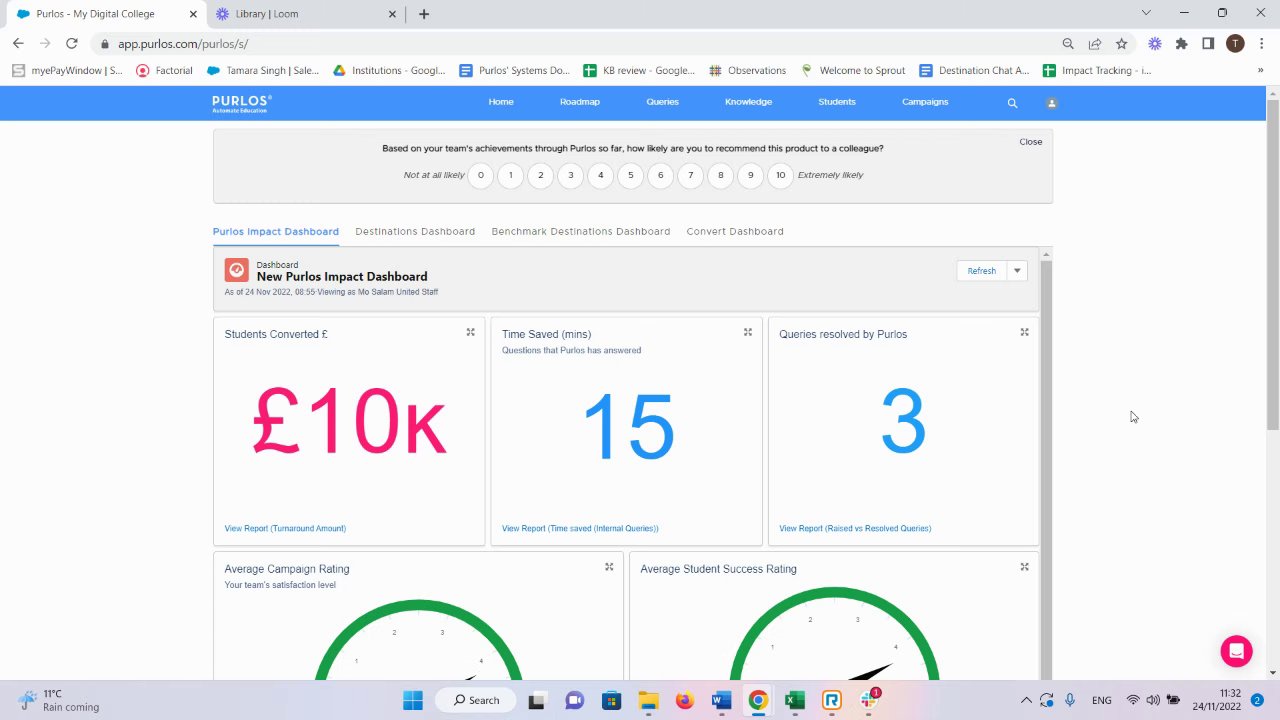
Task: Open a new browser tab with plus icon
Action: pos(424,14)
